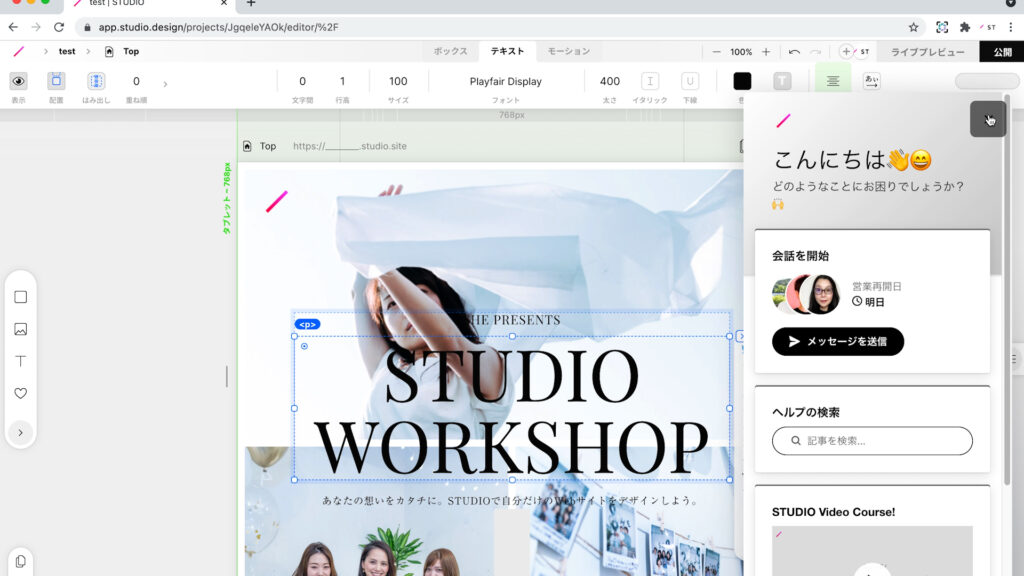Open the 配置 position setting icon

point(56,81)
